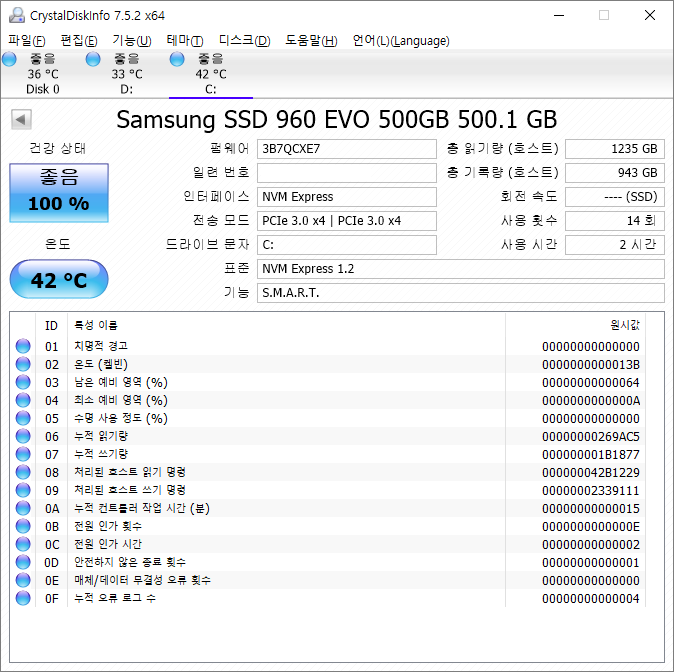Open the 편집(E) menu
Screen dimensions: 674x672
(x=79, y=40)
